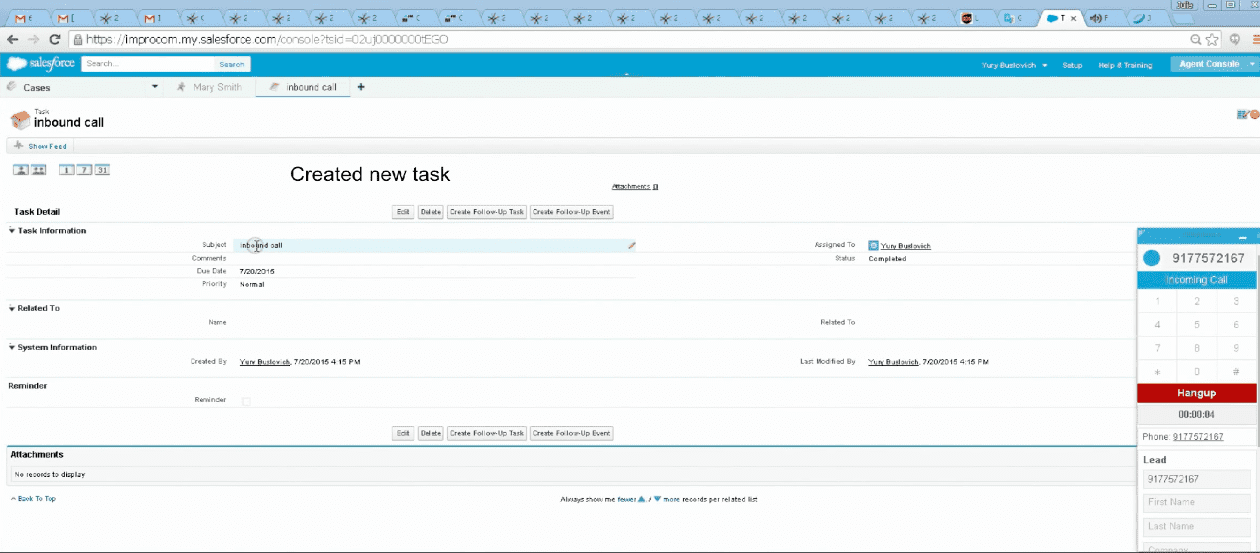Select the week view calendar icon

(x=85, y=170)
